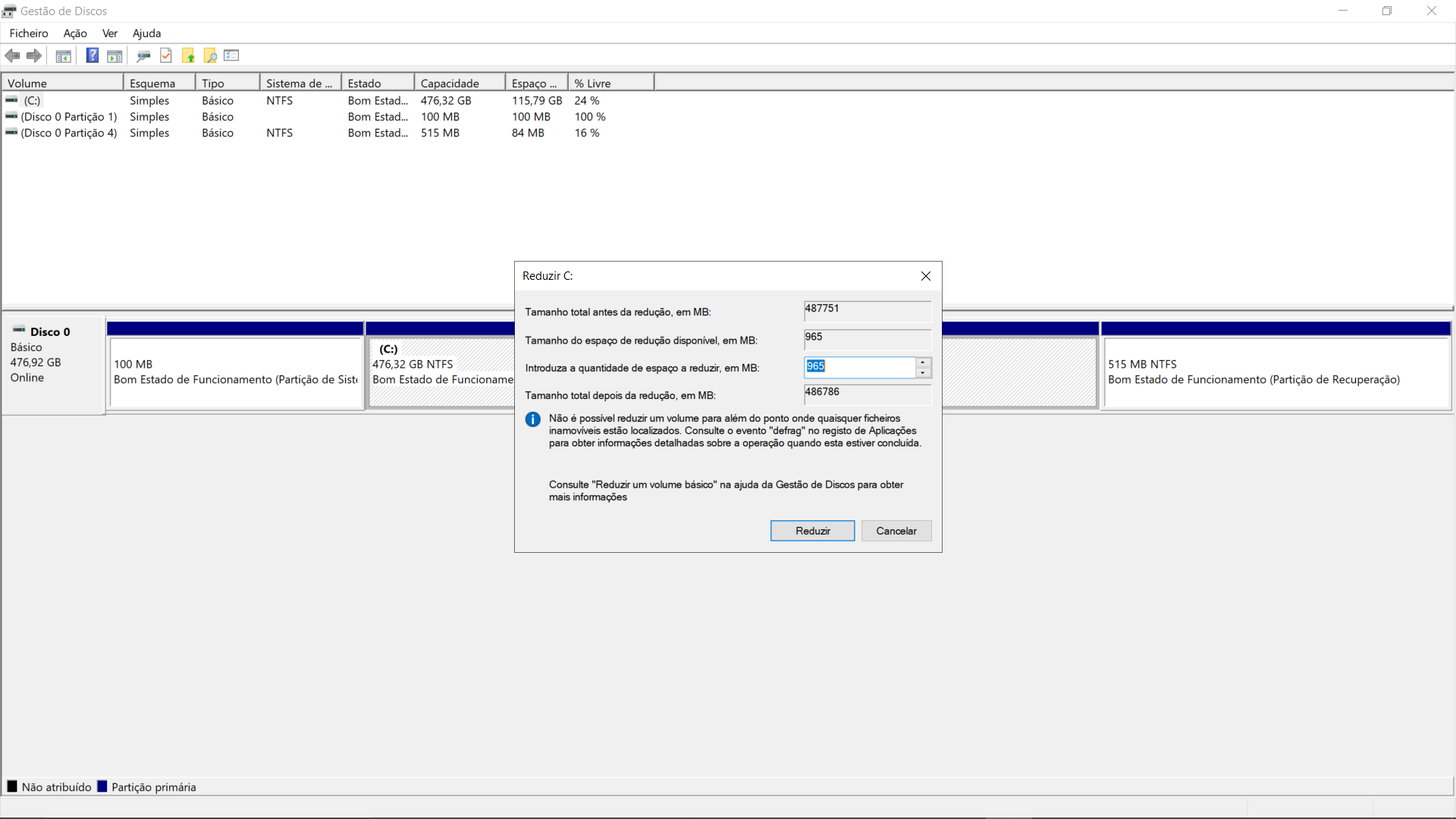Open the Ajuda menu

click(x=146, y=33)
